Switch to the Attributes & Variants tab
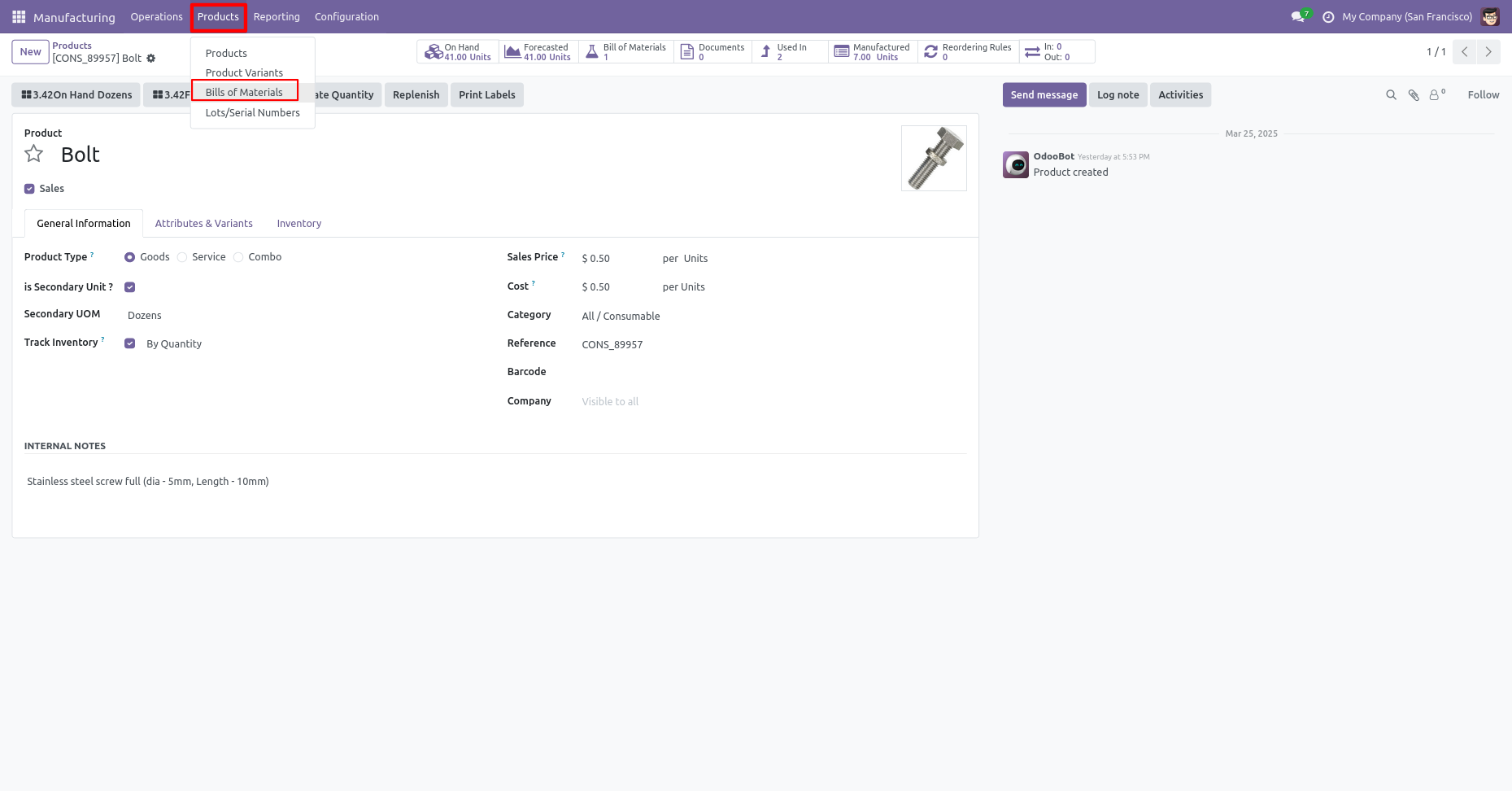The image size is (1512, 791). 203,223
